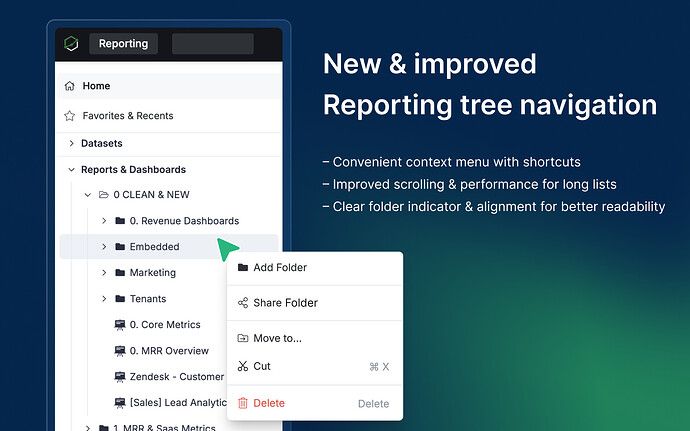This screenshot has height=431, width=690.
Task: Click the 0. Core Metrics dashboard icon
Action: click(x=120, y=325)
